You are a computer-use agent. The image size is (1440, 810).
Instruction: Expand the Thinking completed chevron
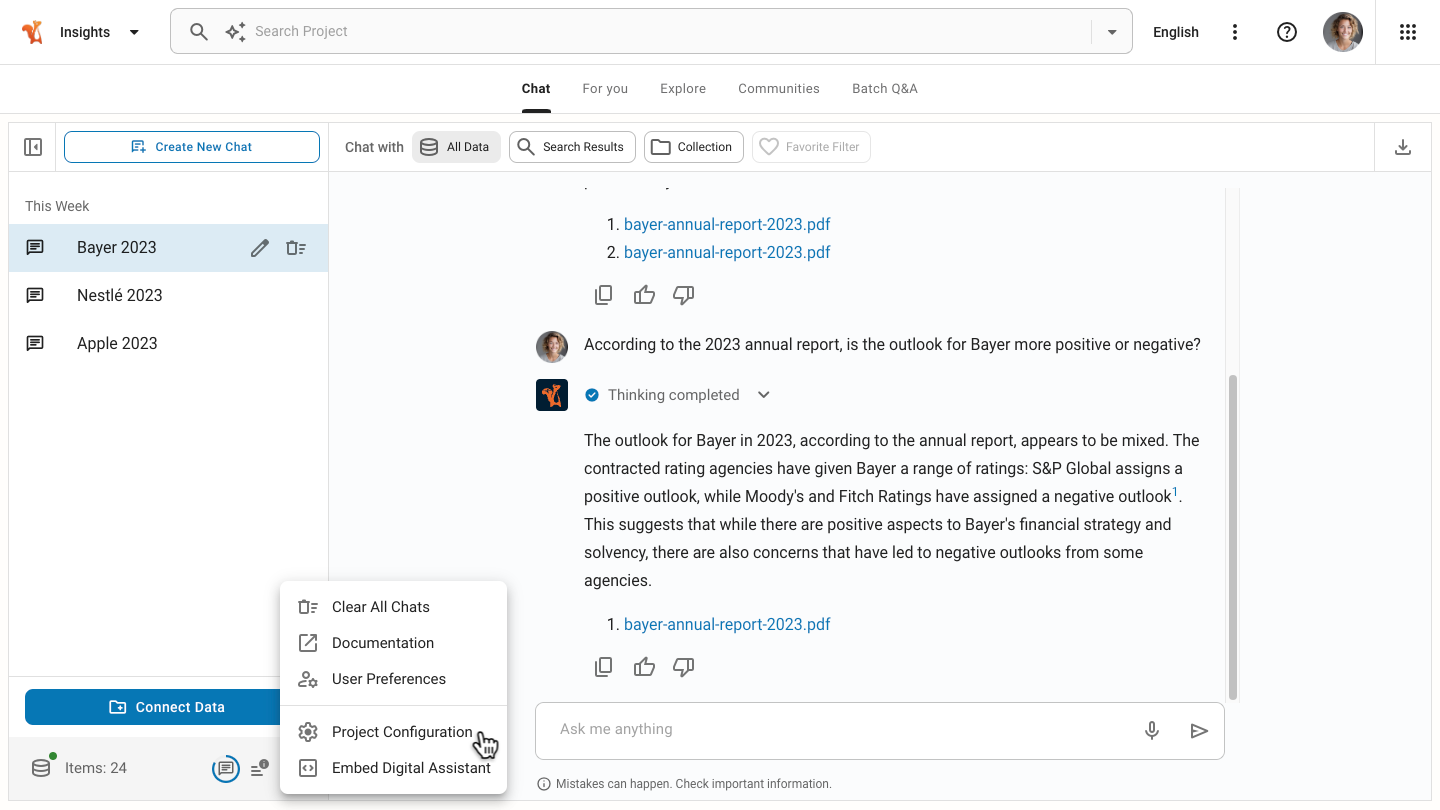(x=764, y=395)
